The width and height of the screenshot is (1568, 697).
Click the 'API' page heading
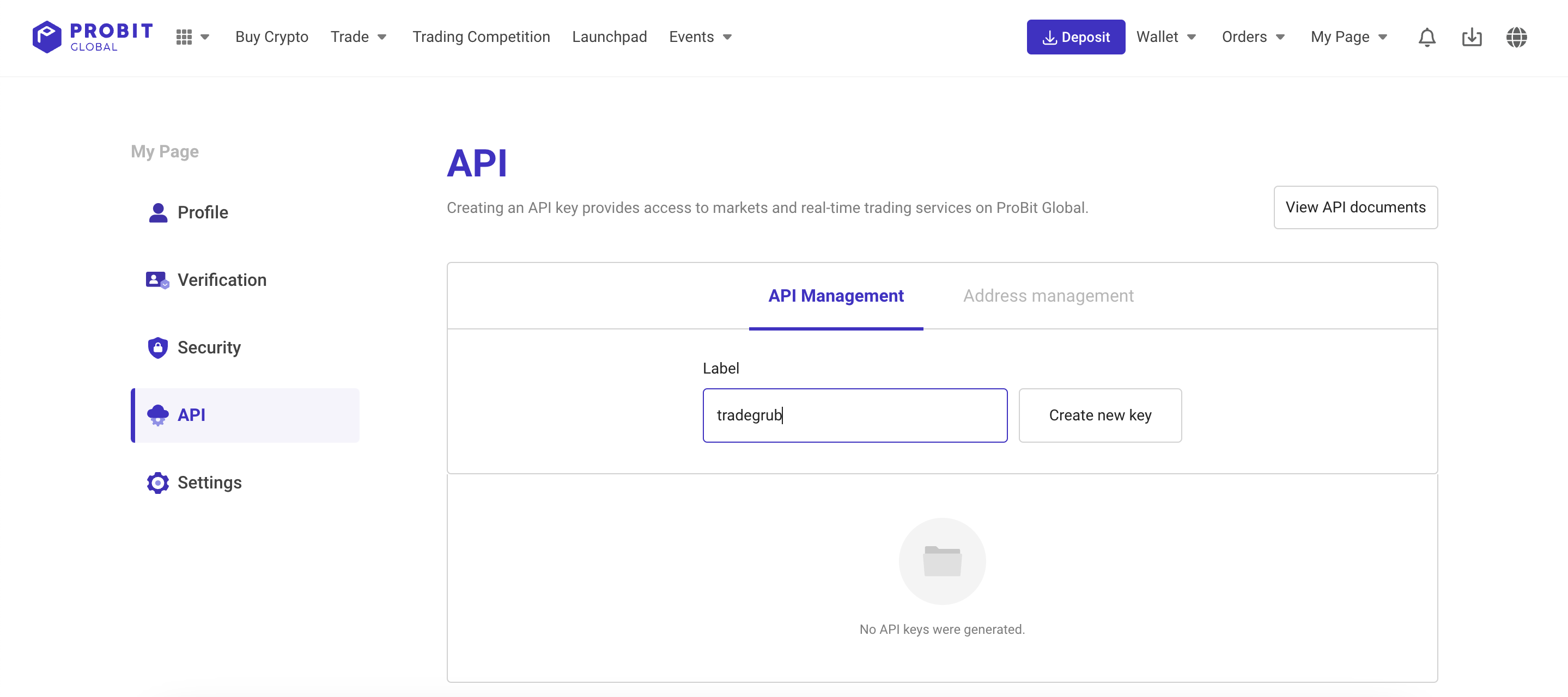(x=477, y=163)
